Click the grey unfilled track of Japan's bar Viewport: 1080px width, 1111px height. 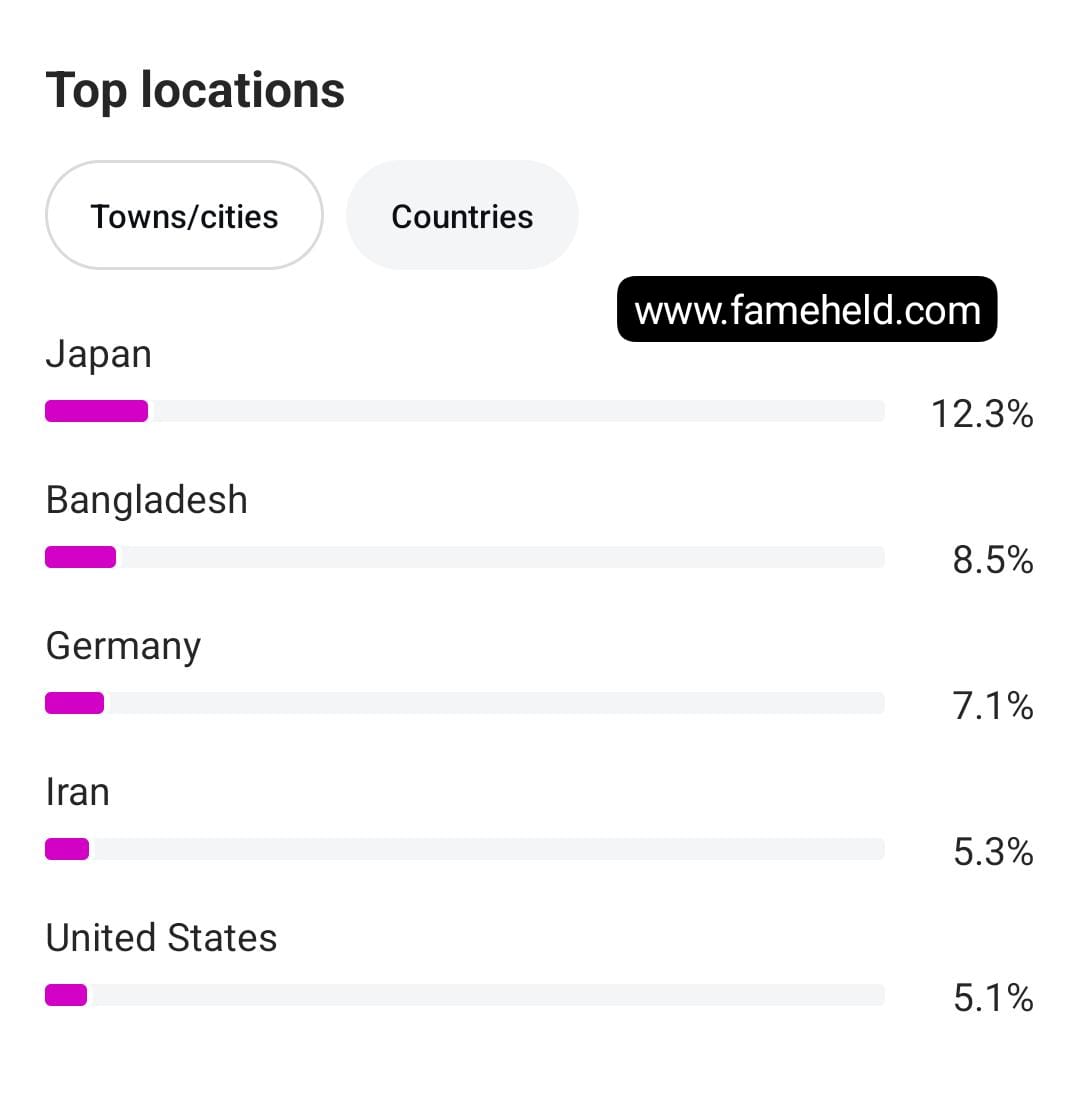[515, 411]
